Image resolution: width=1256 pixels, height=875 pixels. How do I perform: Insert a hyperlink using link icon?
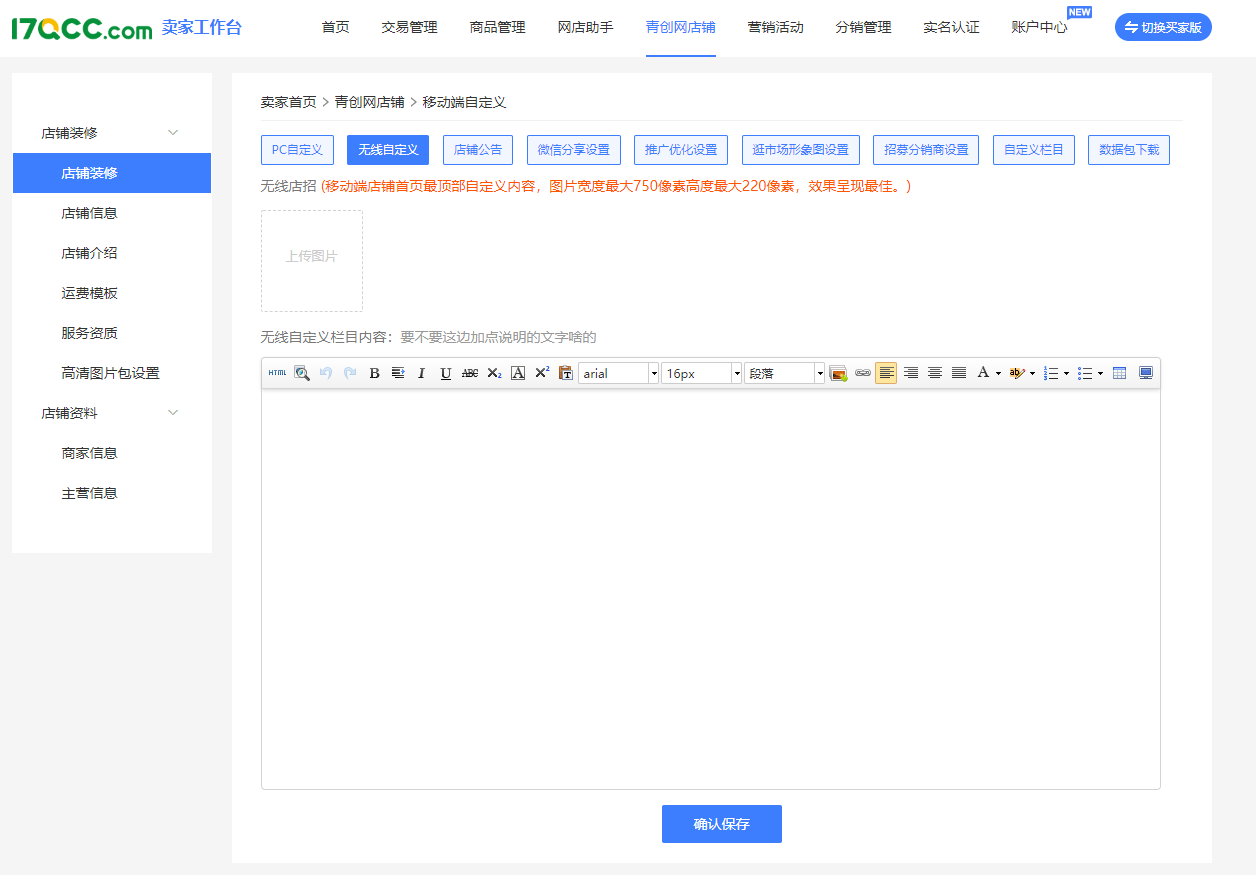coord(862,373)
